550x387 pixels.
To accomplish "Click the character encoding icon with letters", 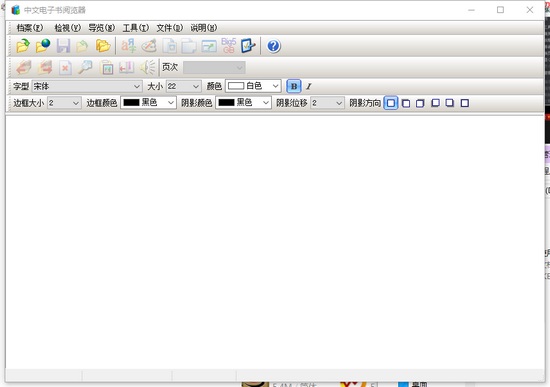I will [128, 46].
